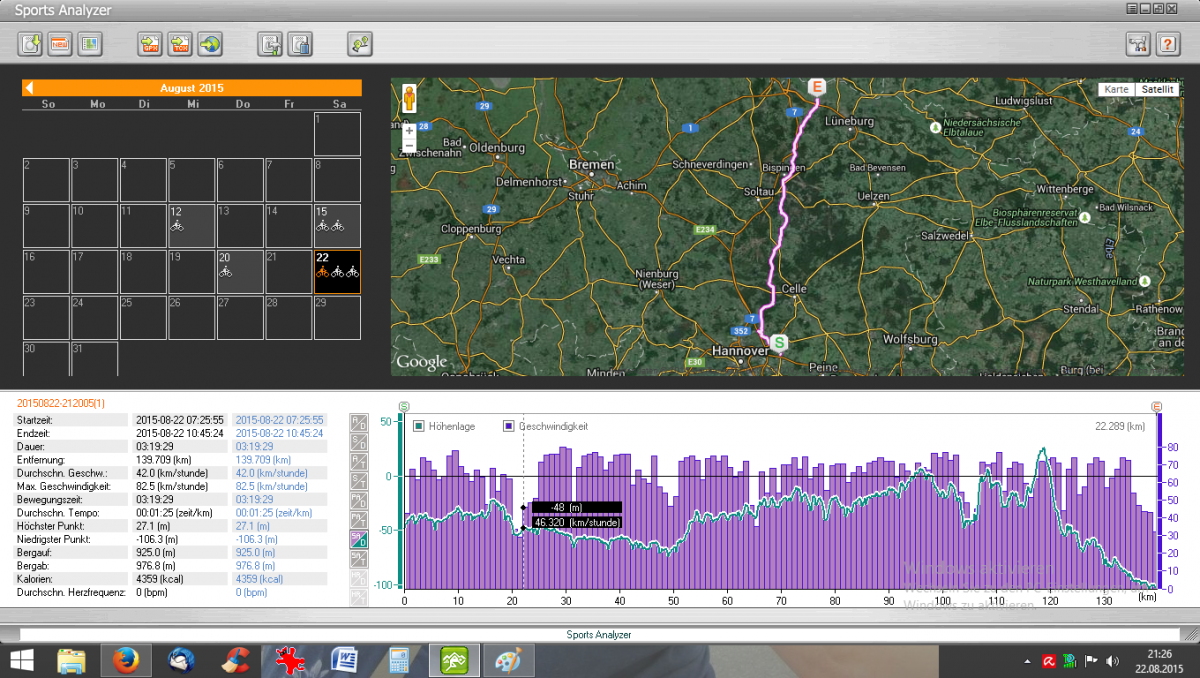Switch map to Satellit view
Screen dimensions: 1200x678
point(1158,89)
